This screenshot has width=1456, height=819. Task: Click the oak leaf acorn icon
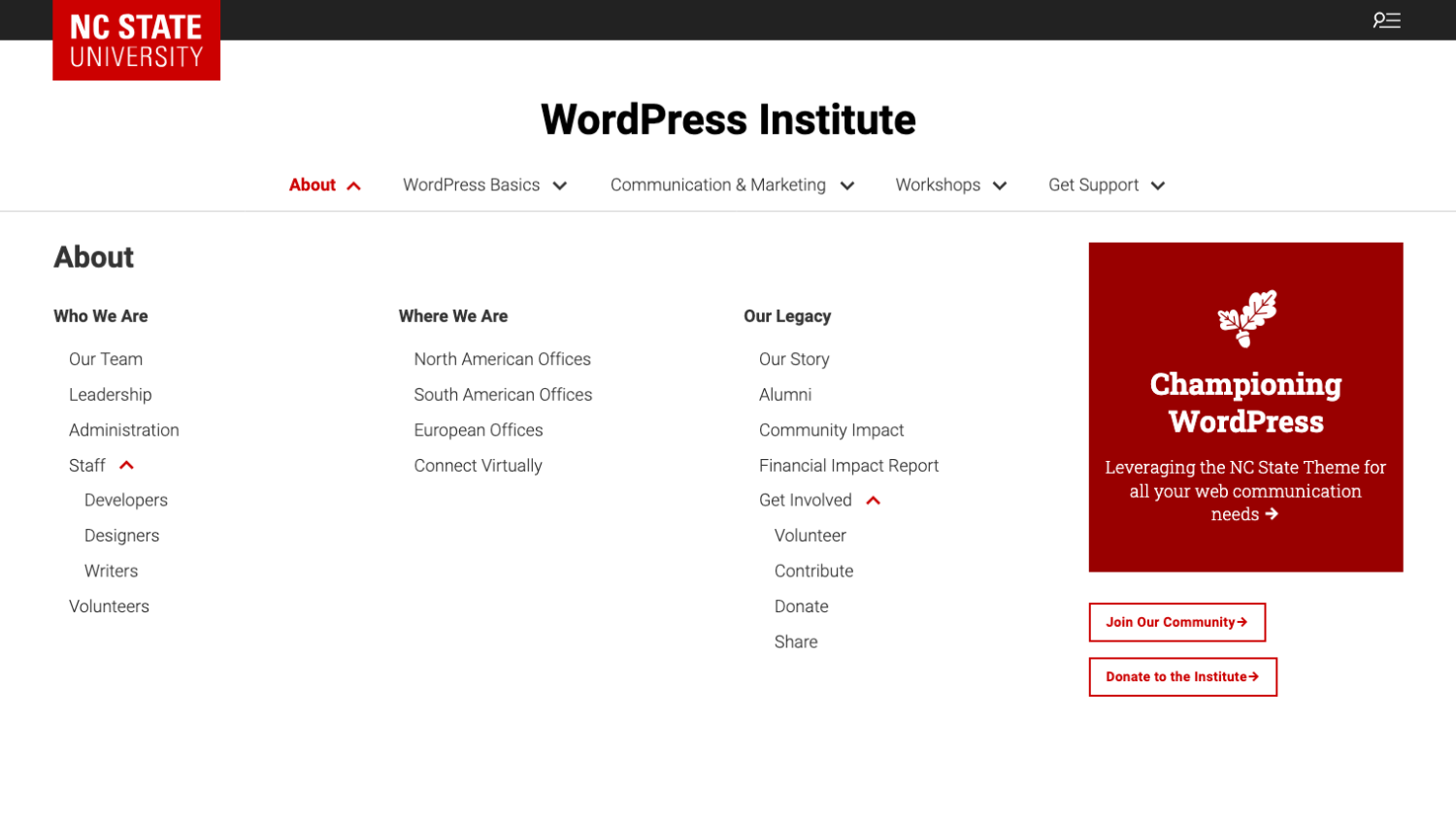(1246, 318)
